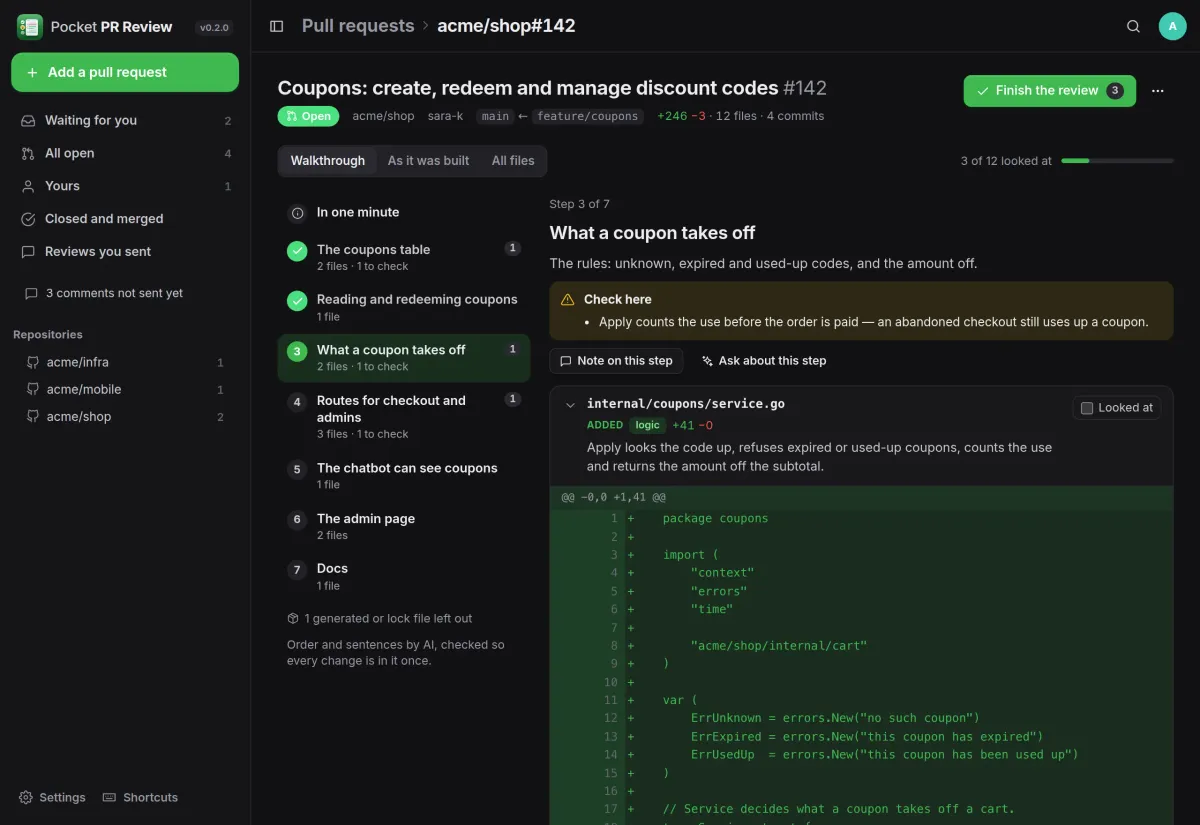Viewport: 1200px width, 825px height.
Task: Click the In one minute info icon
Action: click(297, 213)
